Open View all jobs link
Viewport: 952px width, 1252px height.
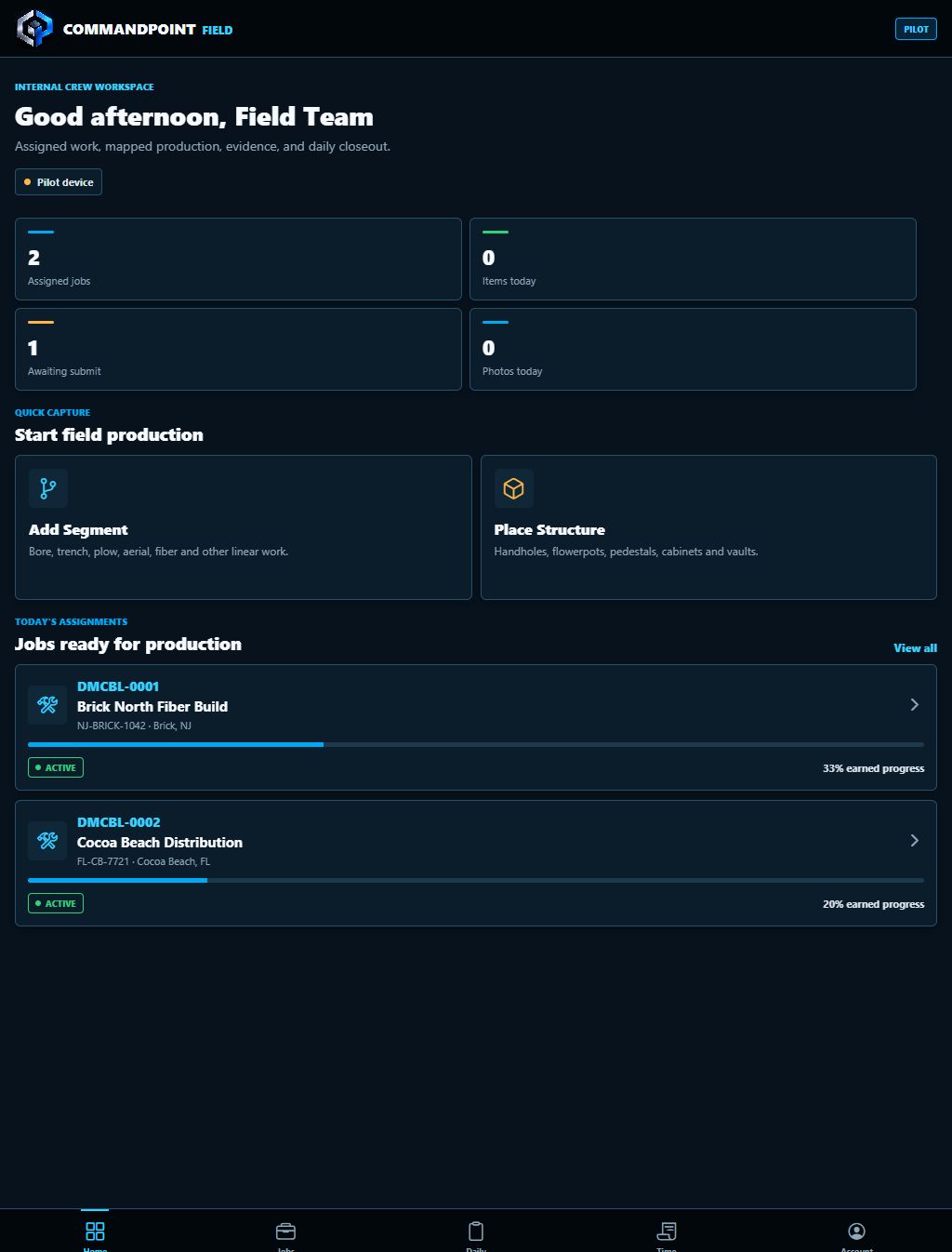pos(915,648)
